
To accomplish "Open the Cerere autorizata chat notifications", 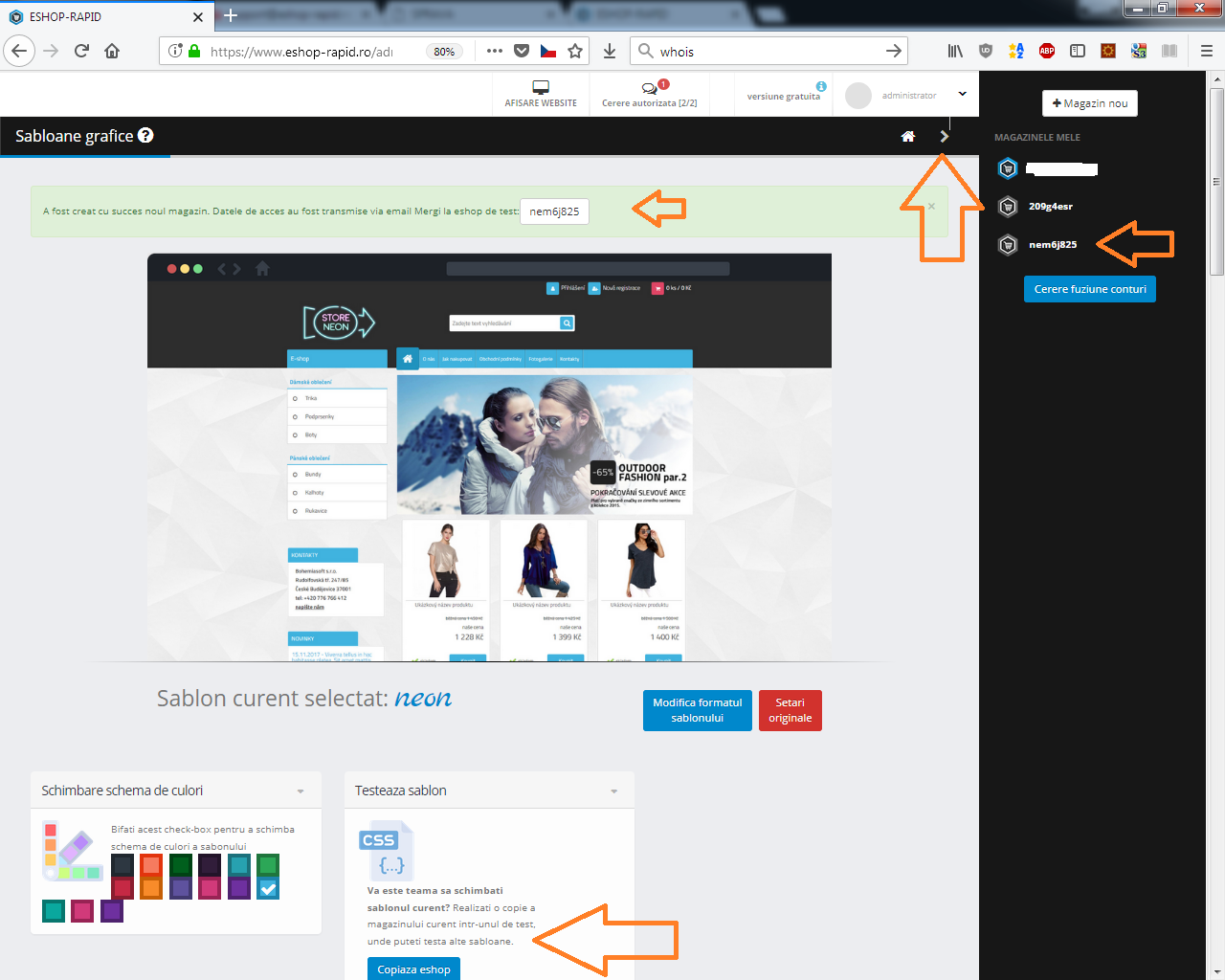I will coord(650,89).
